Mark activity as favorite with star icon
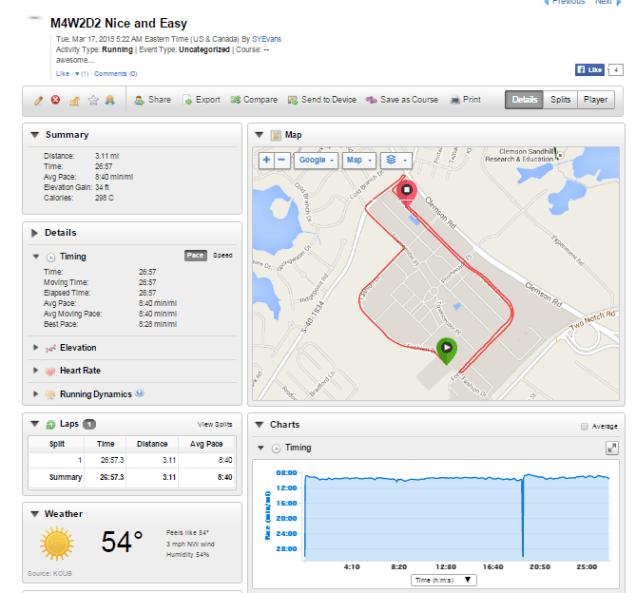 point(93,100)
